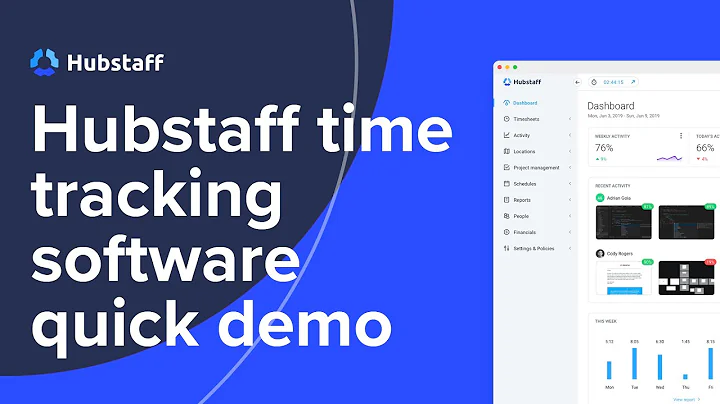This screenshot has height=404, width=720.
Task: Open the Financials menu item
Action: 524,232
